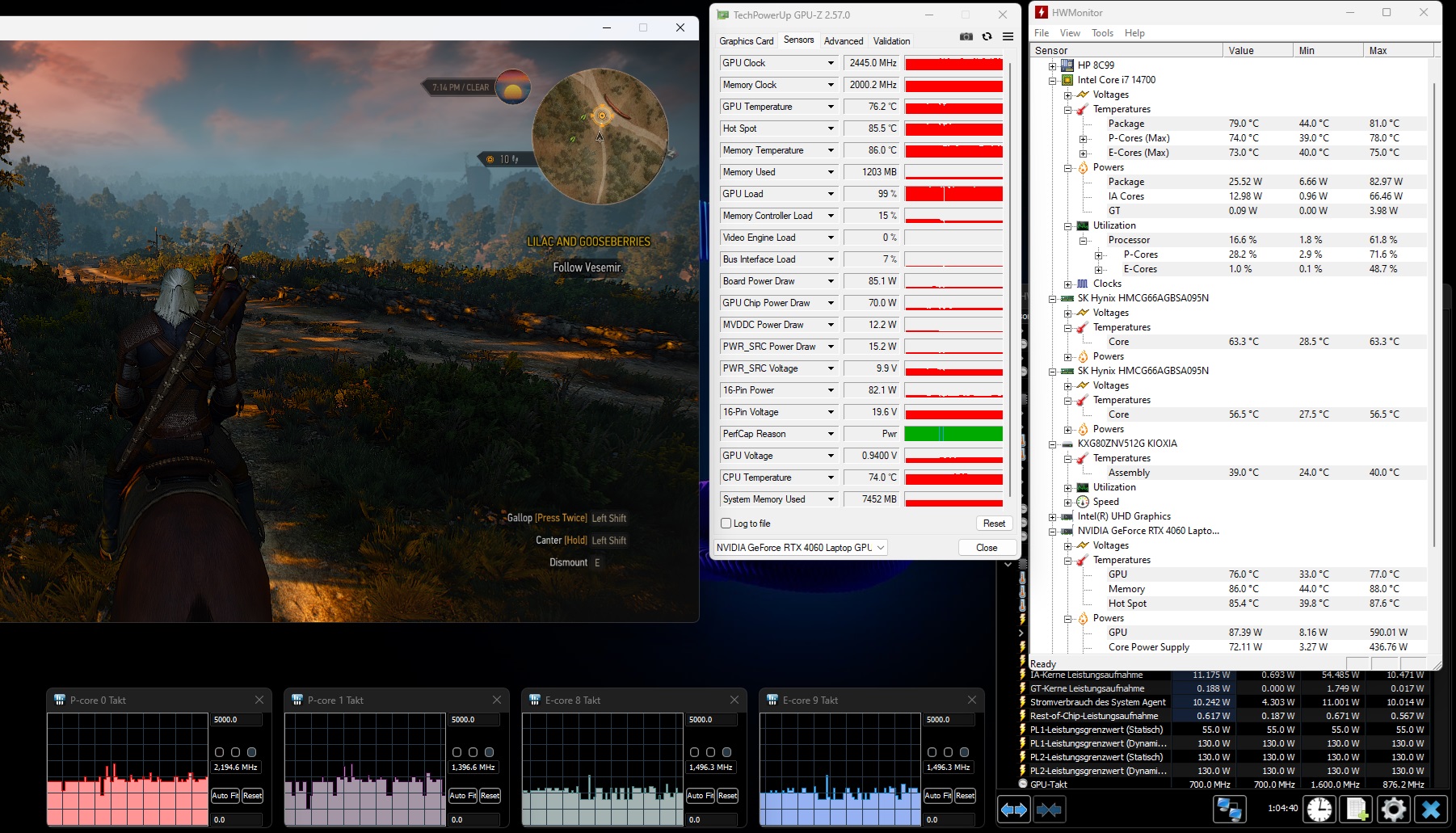This screenshot has height=833, width=1456.
Task: Open the network monitors icon in HWiNFO toolbar
Action: pos(1230,809)
